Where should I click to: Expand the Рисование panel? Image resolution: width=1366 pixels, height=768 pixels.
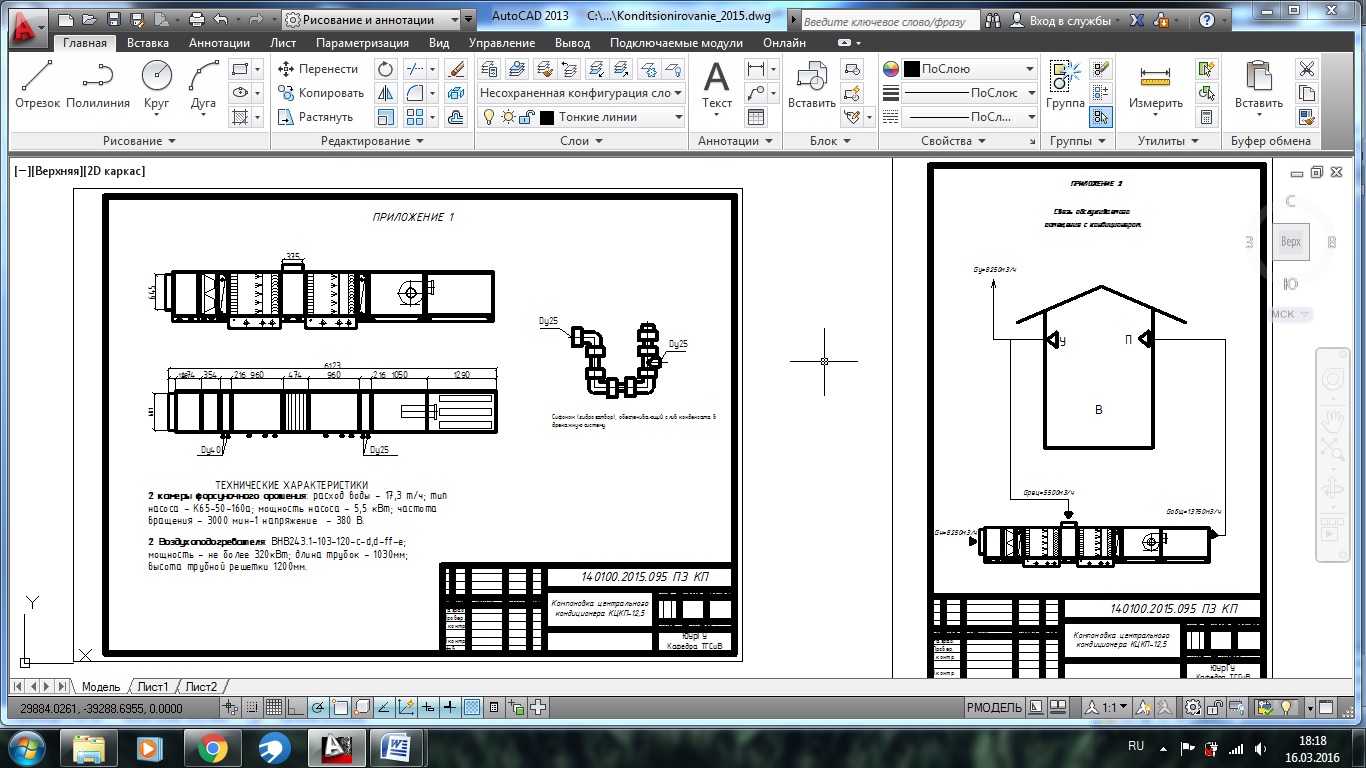[139, 141]
